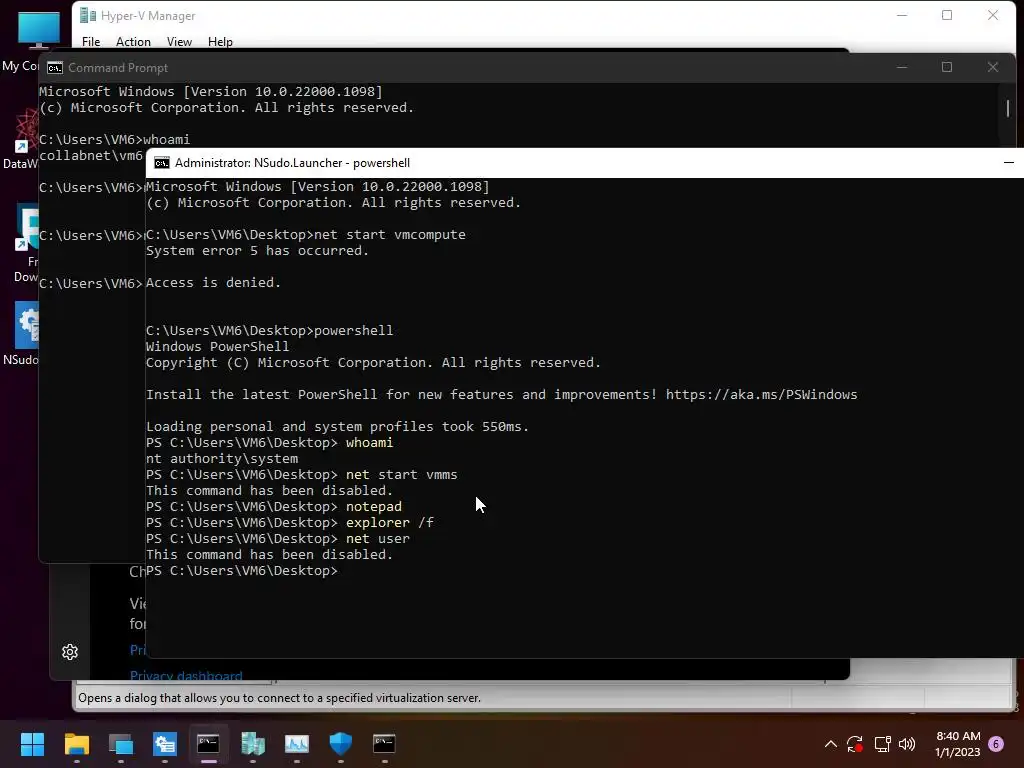Open the volume speaker tray icon
1024x768 pixels.
tap(907, 744)
